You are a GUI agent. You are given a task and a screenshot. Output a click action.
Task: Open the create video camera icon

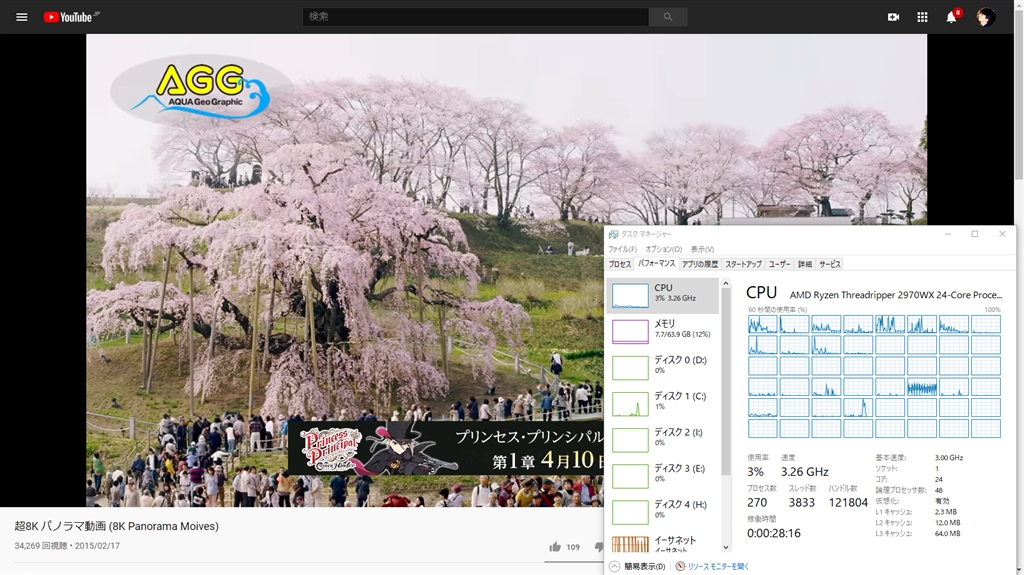893,17
